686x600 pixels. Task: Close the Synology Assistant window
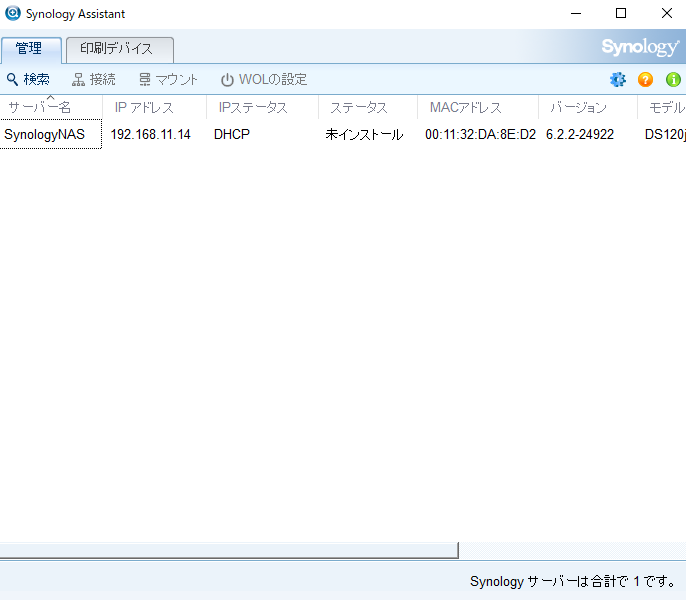[667, 14]
